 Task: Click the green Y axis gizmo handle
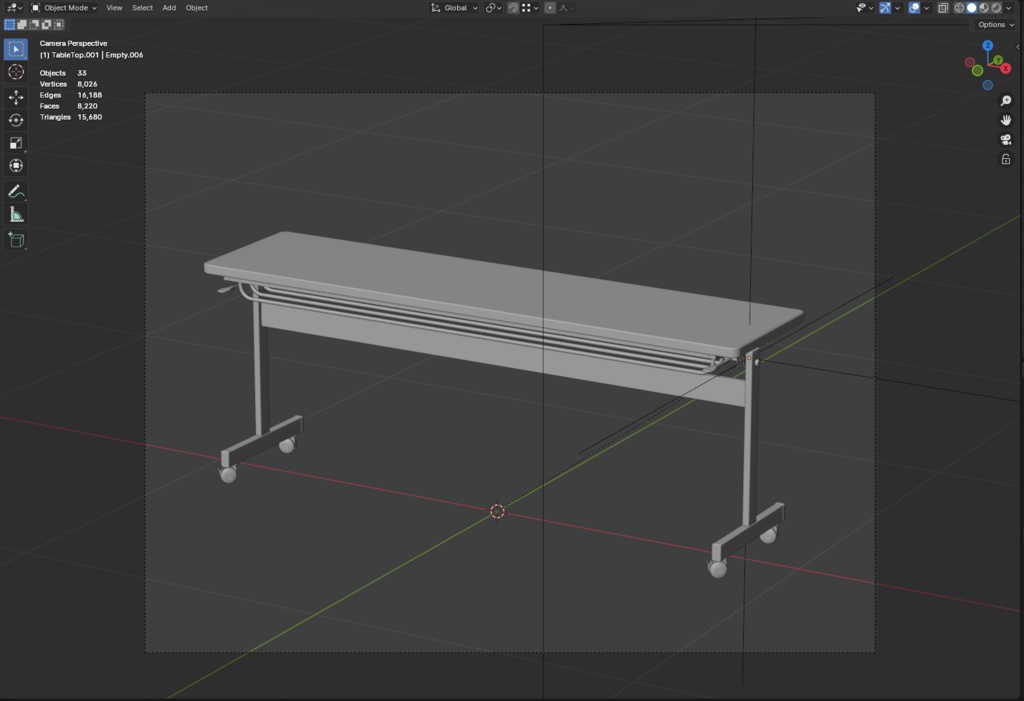[998, 60]
